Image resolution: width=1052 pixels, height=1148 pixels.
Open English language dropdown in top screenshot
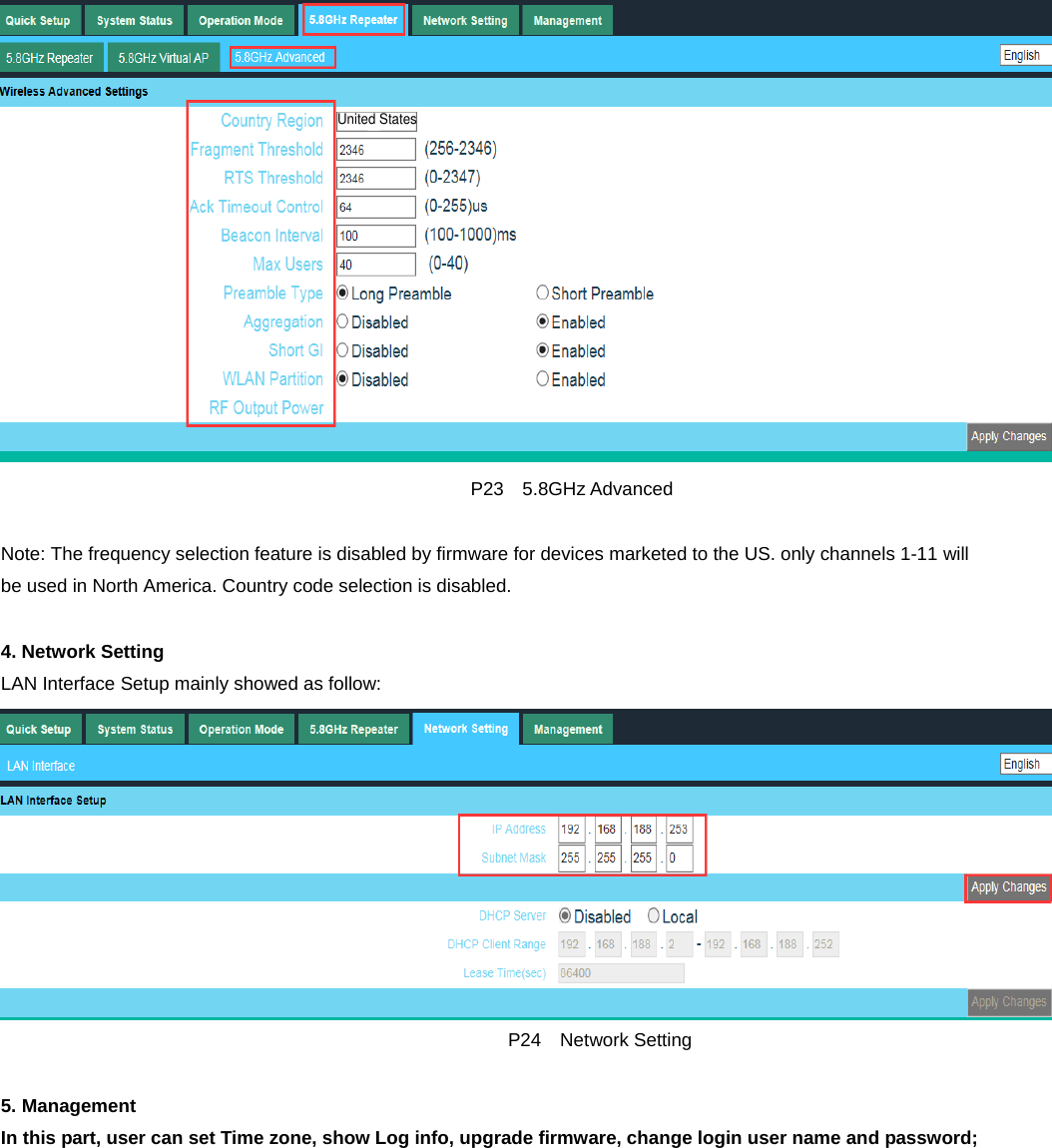(x=1026, y=55)
